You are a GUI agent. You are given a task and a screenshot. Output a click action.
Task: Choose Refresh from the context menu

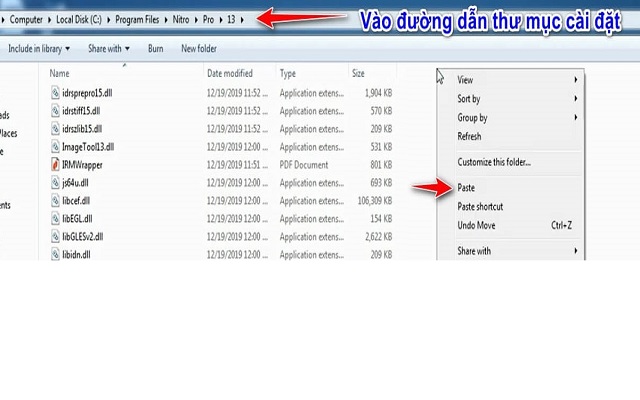[516, 136]
